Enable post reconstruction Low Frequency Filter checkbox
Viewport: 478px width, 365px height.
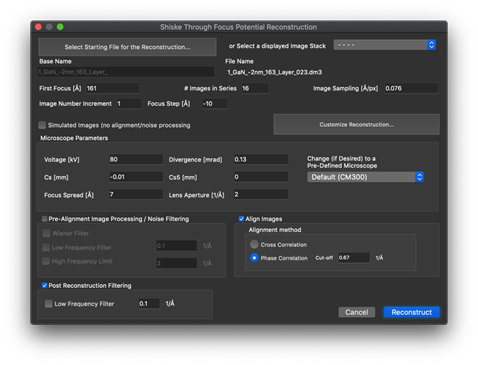[x=49, y=304]
